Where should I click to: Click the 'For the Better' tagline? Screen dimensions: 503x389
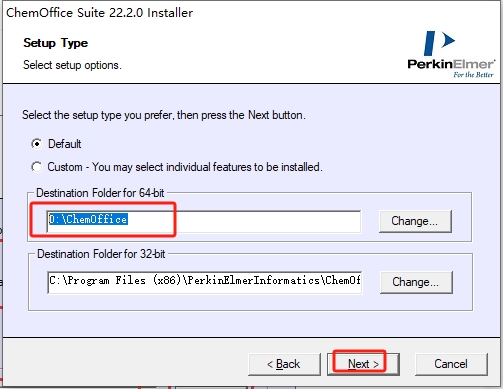pos(473,75)
